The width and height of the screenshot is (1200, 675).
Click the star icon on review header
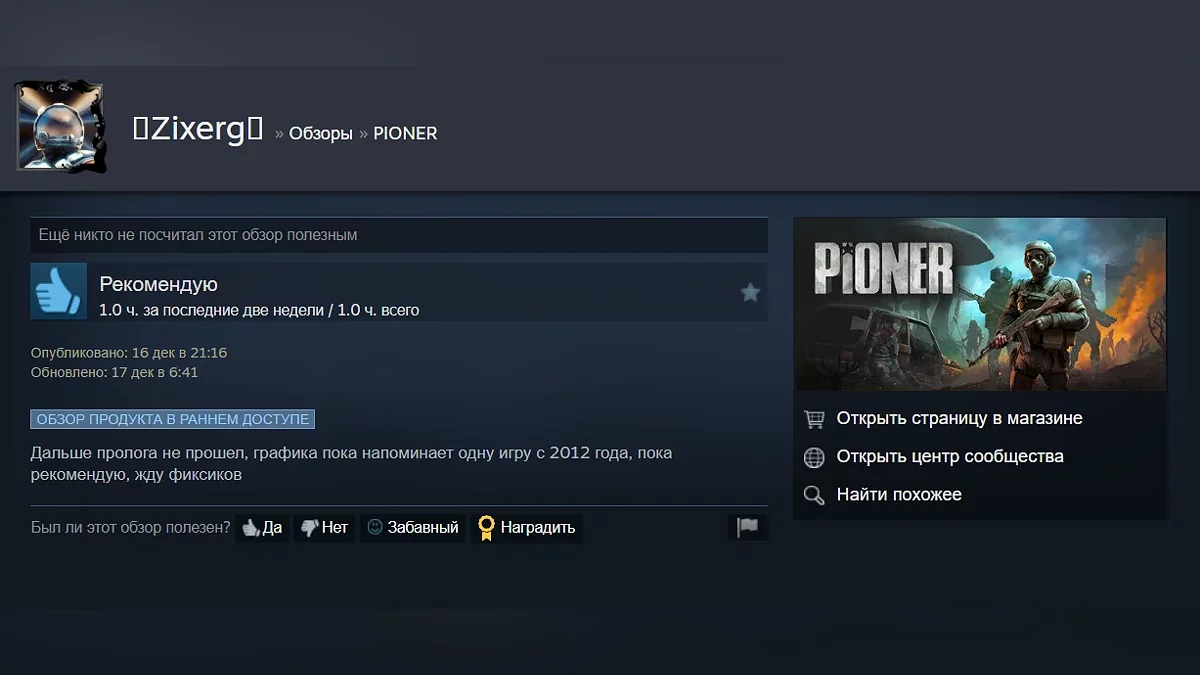(x=750, y=292)
